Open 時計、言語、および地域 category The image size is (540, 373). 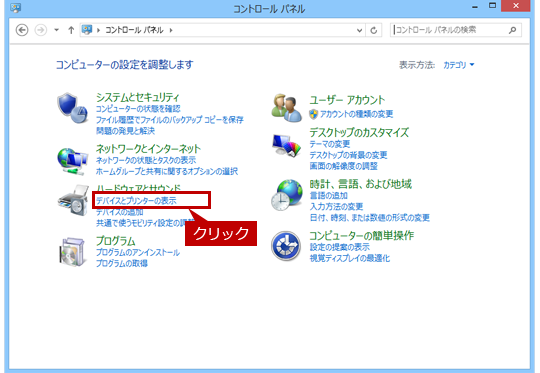point(360,184)
